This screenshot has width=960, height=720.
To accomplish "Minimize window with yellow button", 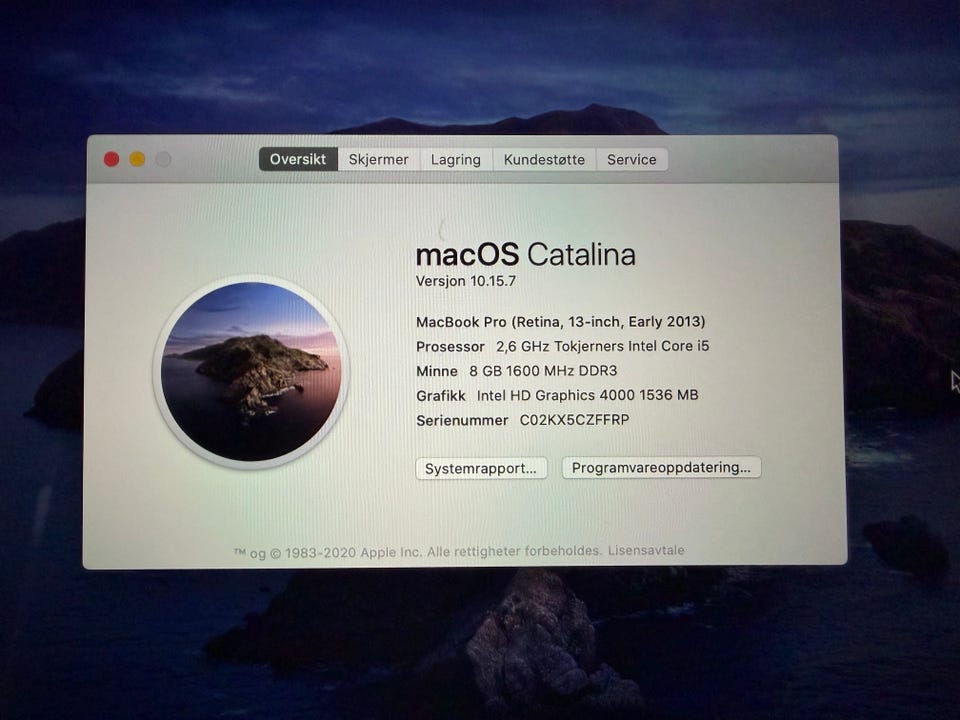I will (x=137, y=159).
